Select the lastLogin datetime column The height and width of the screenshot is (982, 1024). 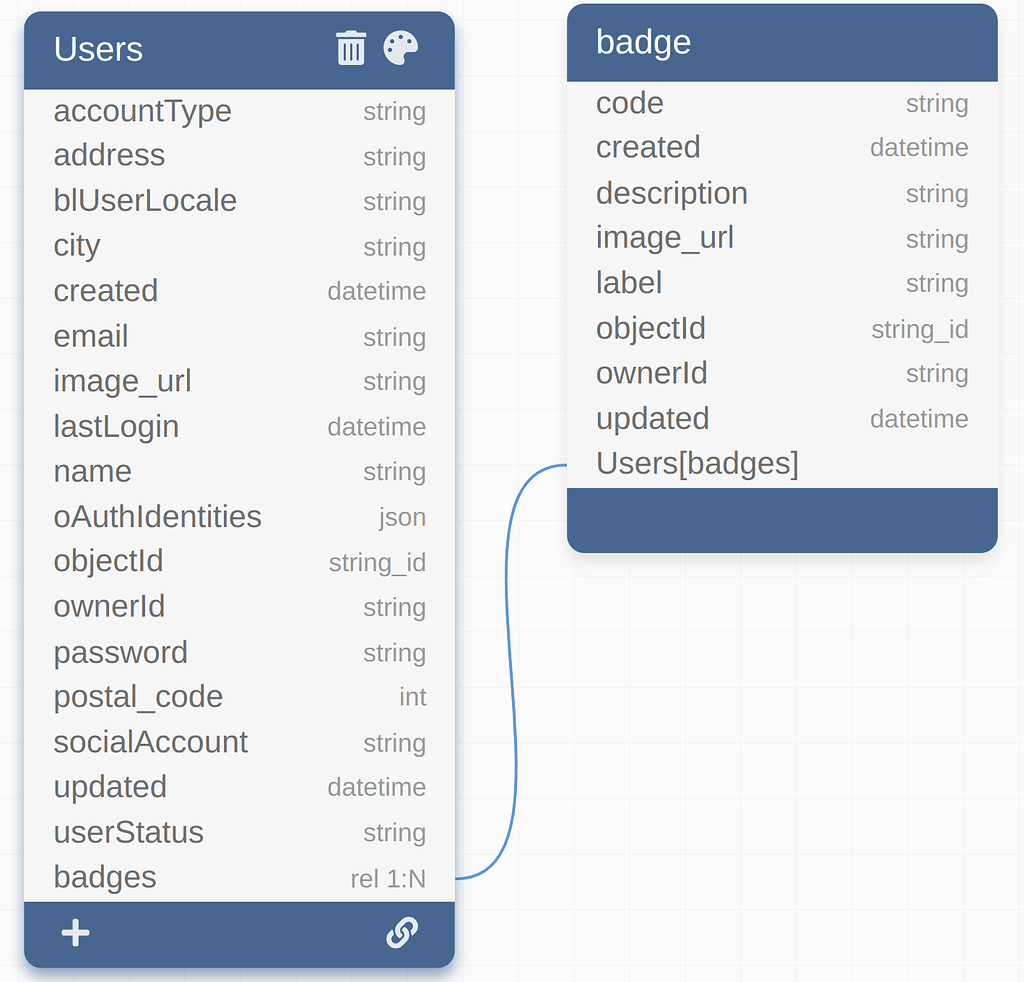[x=240, y=426]
